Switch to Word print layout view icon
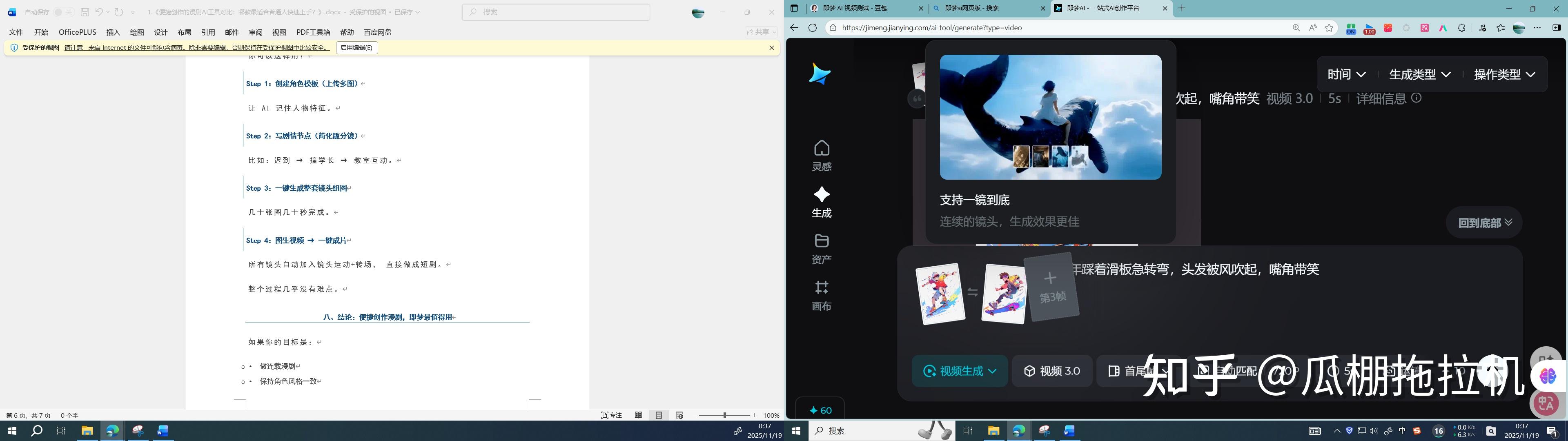This screenshot has height=441, width=1568. coord(658,415)
